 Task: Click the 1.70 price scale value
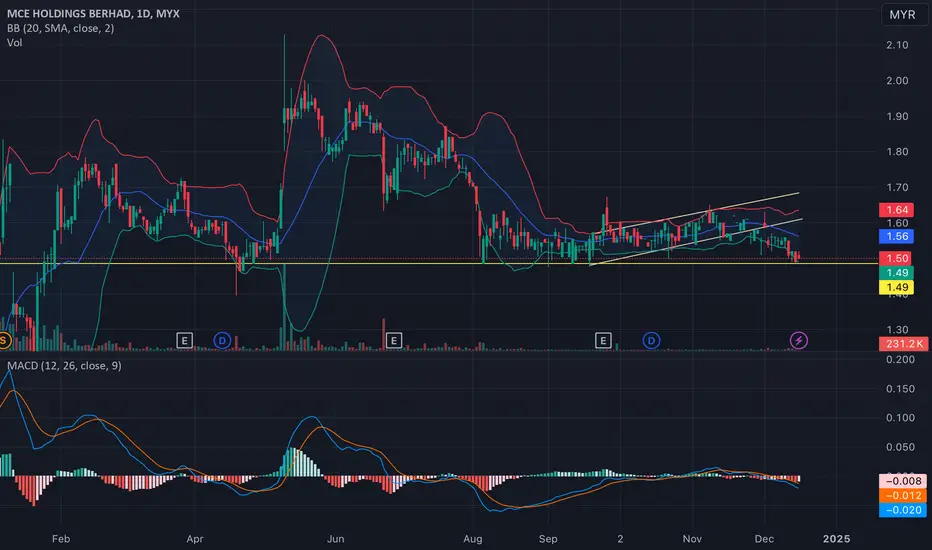pyautogui.click(x=897, y=187)
